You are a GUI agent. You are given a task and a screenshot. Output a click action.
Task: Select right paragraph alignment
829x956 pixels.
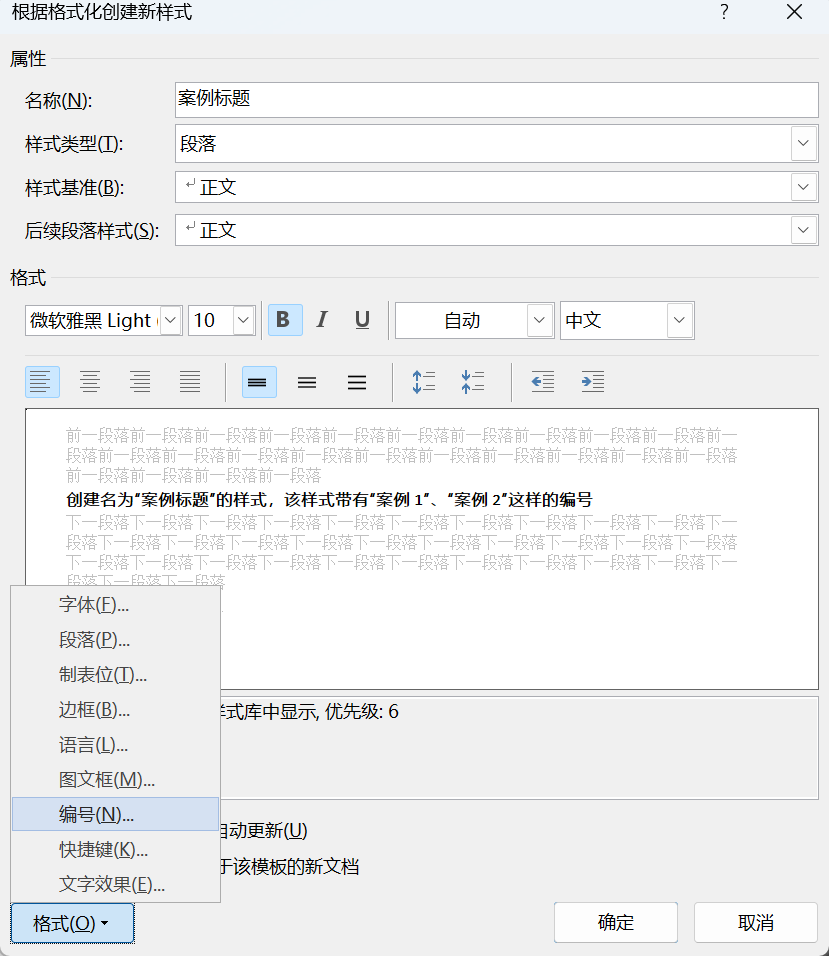(x=140, y=382)
